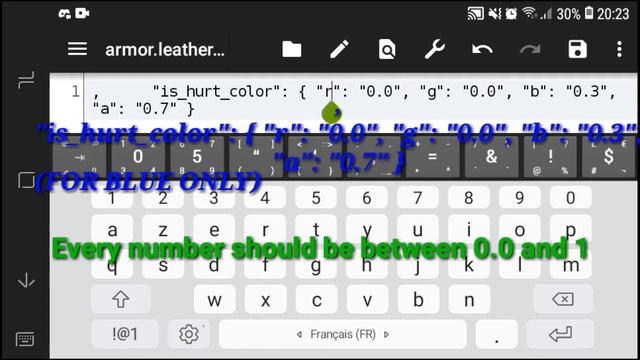Tap the letter c key
Viewport: 640px width, 360px height.
tap(316, 300)
